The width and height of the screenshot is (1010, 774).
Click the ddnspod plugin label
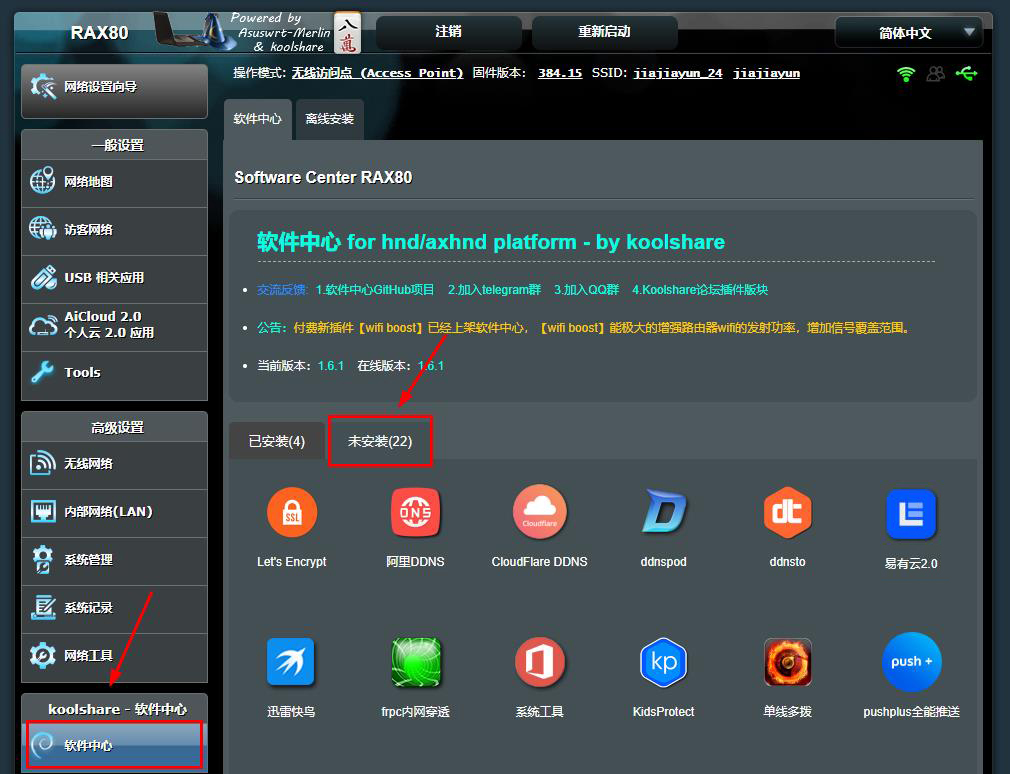(663, 562)
